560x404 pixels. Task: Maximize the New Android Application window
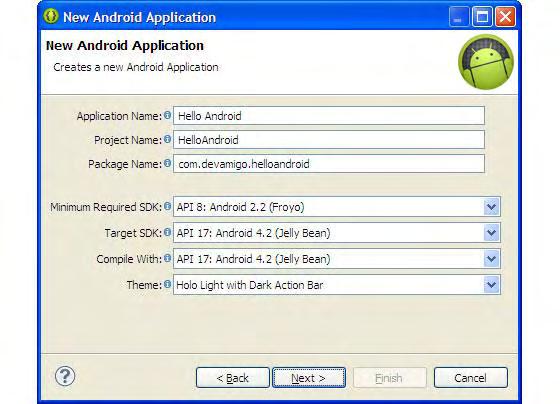(x=482, y=16)
